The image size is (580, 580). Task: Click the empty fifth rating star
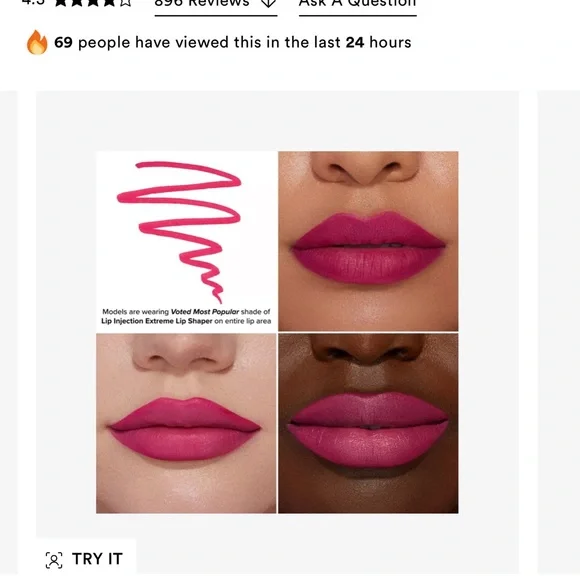[x=125, y=3]
